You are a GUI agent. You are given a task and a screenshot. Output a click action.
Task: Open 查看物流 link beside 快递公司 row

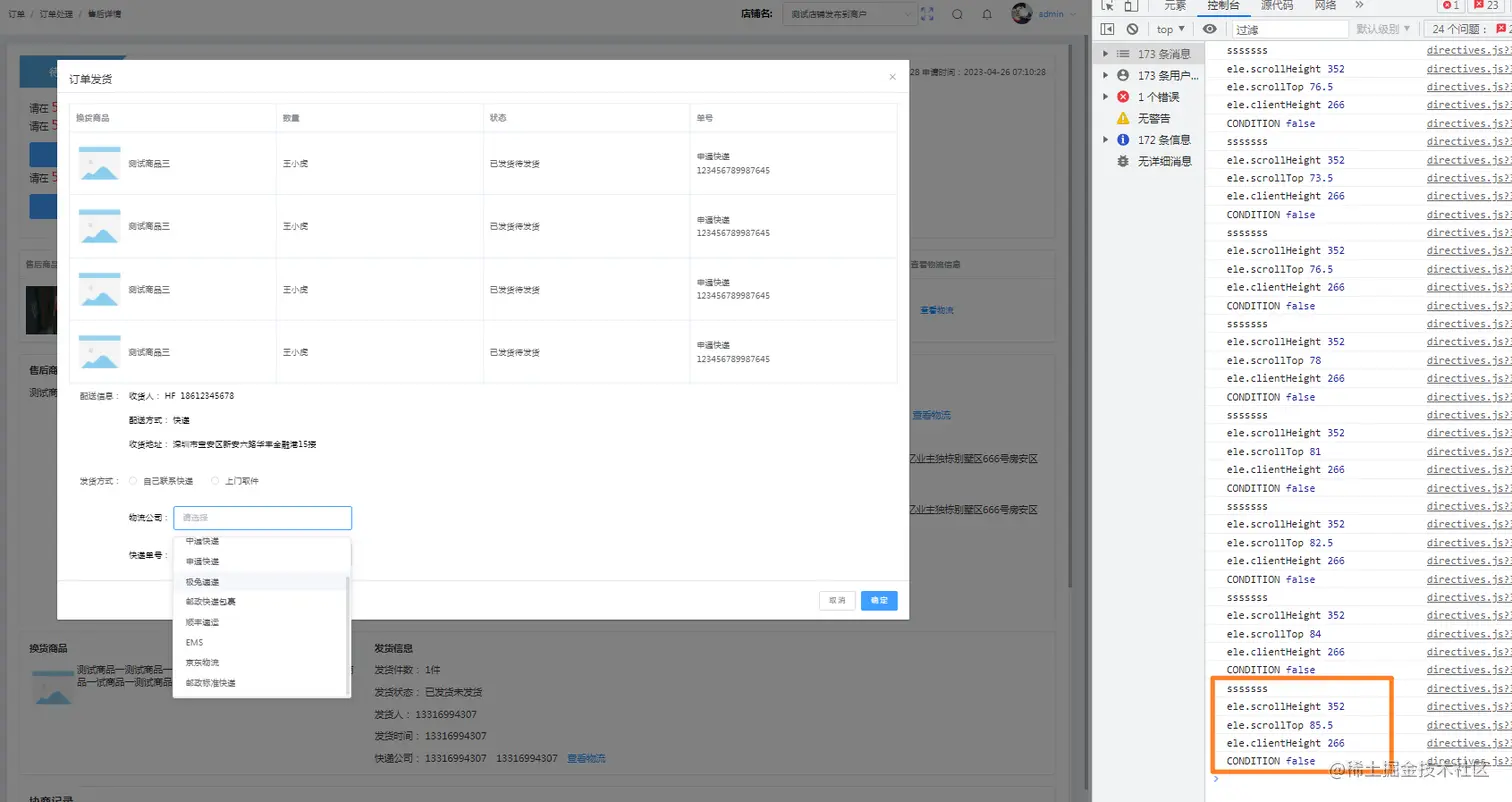click(x=586, y=758)
